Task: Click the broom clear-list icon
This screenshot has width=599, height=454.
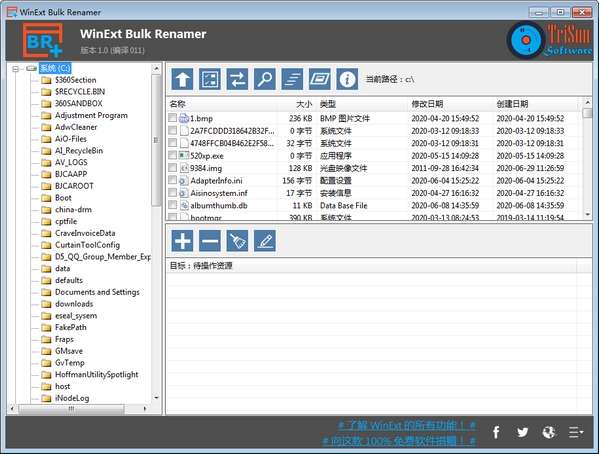Action: 237,241
